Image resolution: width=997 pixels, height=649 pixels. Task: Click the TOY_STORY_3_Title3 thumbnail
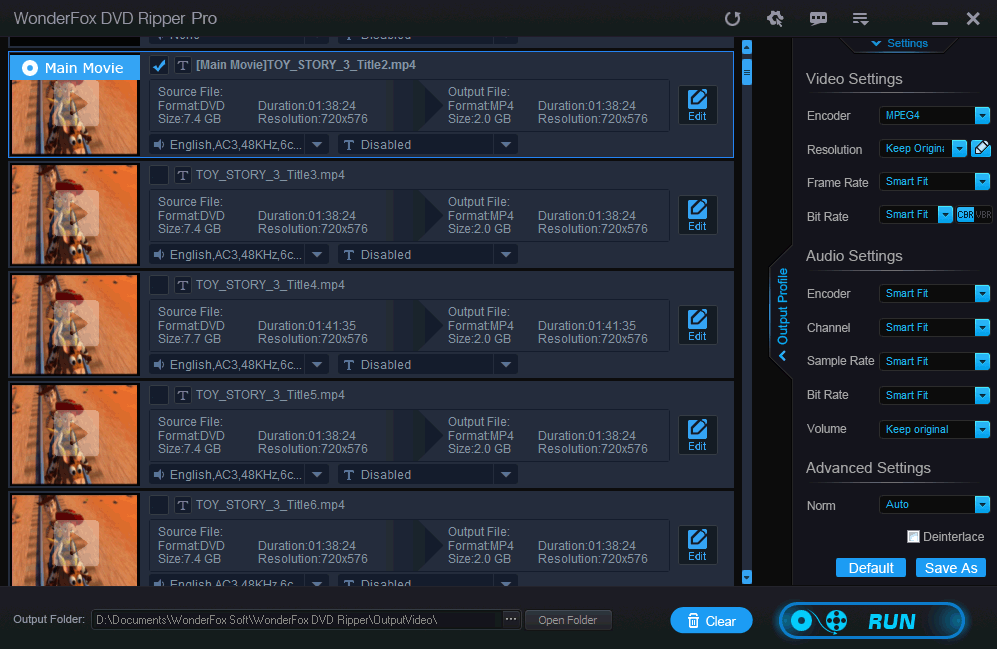[74, 215]
